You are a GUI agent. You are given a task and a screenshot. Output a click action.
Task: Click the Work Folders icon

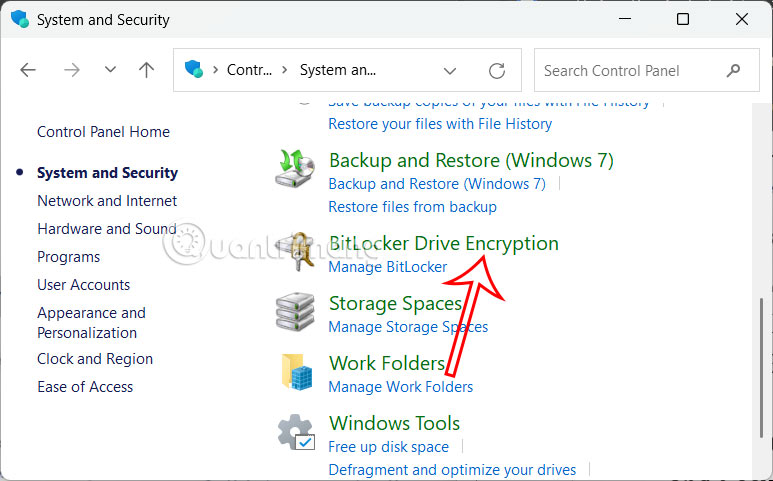[x=295, y=372]
